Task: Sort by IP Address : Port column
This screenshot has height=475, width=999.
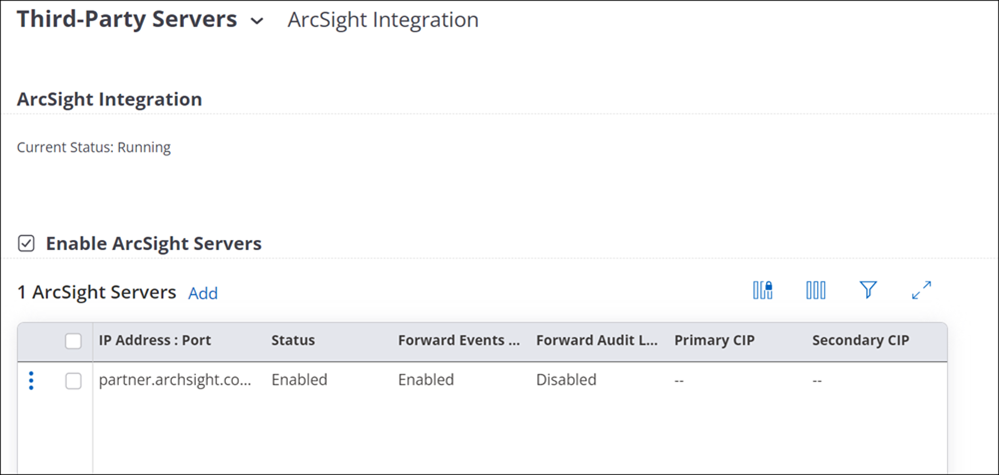Action: (x=155, y=340)
